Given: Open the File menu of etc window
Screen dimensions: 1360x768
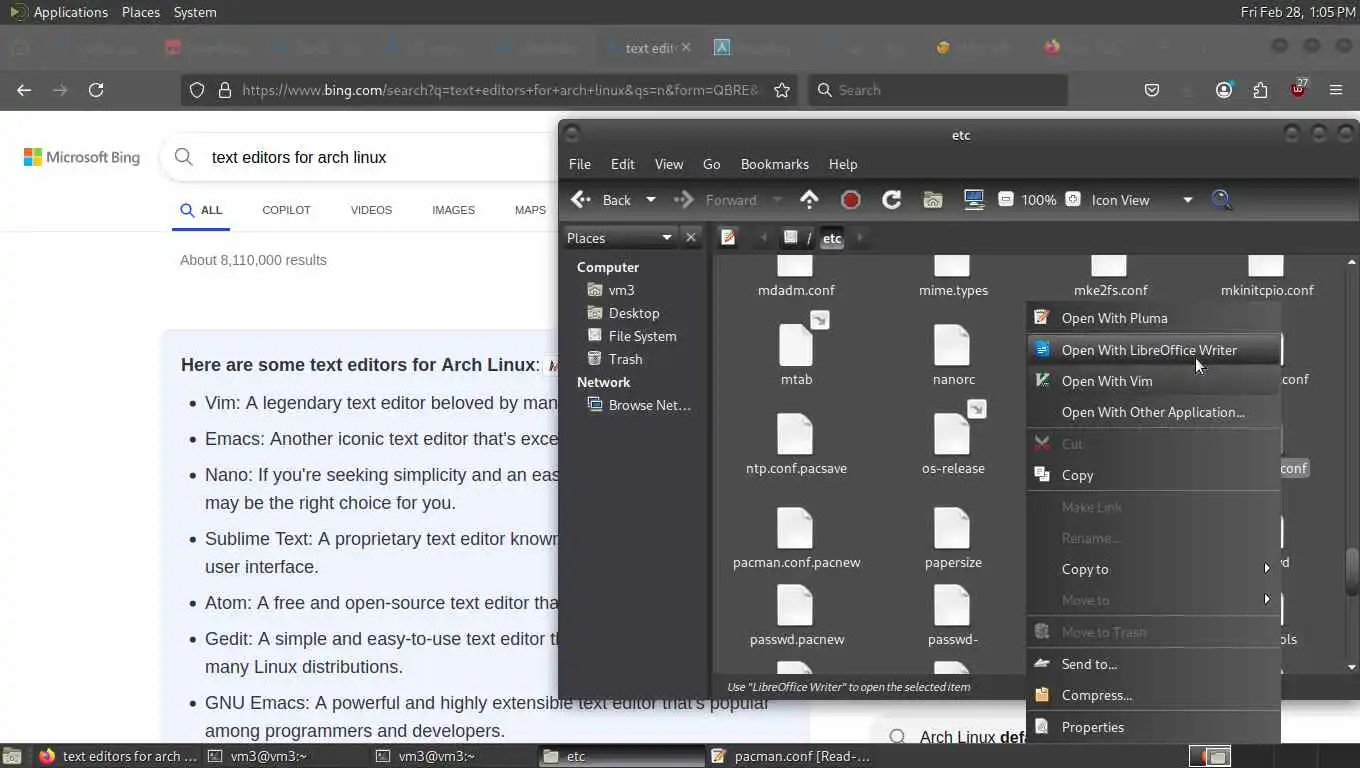Looking at the screenshot, I should (x=579, y=164).
